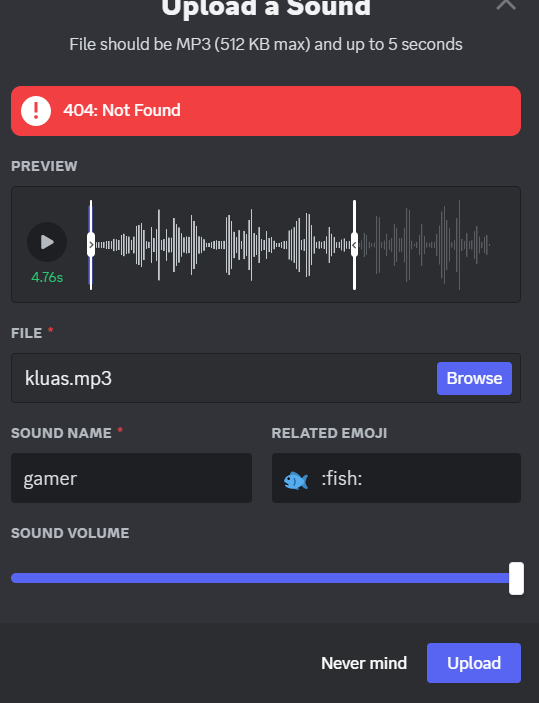Browse for a sound file
This screenshot has height=703, width=539.
(x=474, y=378)
